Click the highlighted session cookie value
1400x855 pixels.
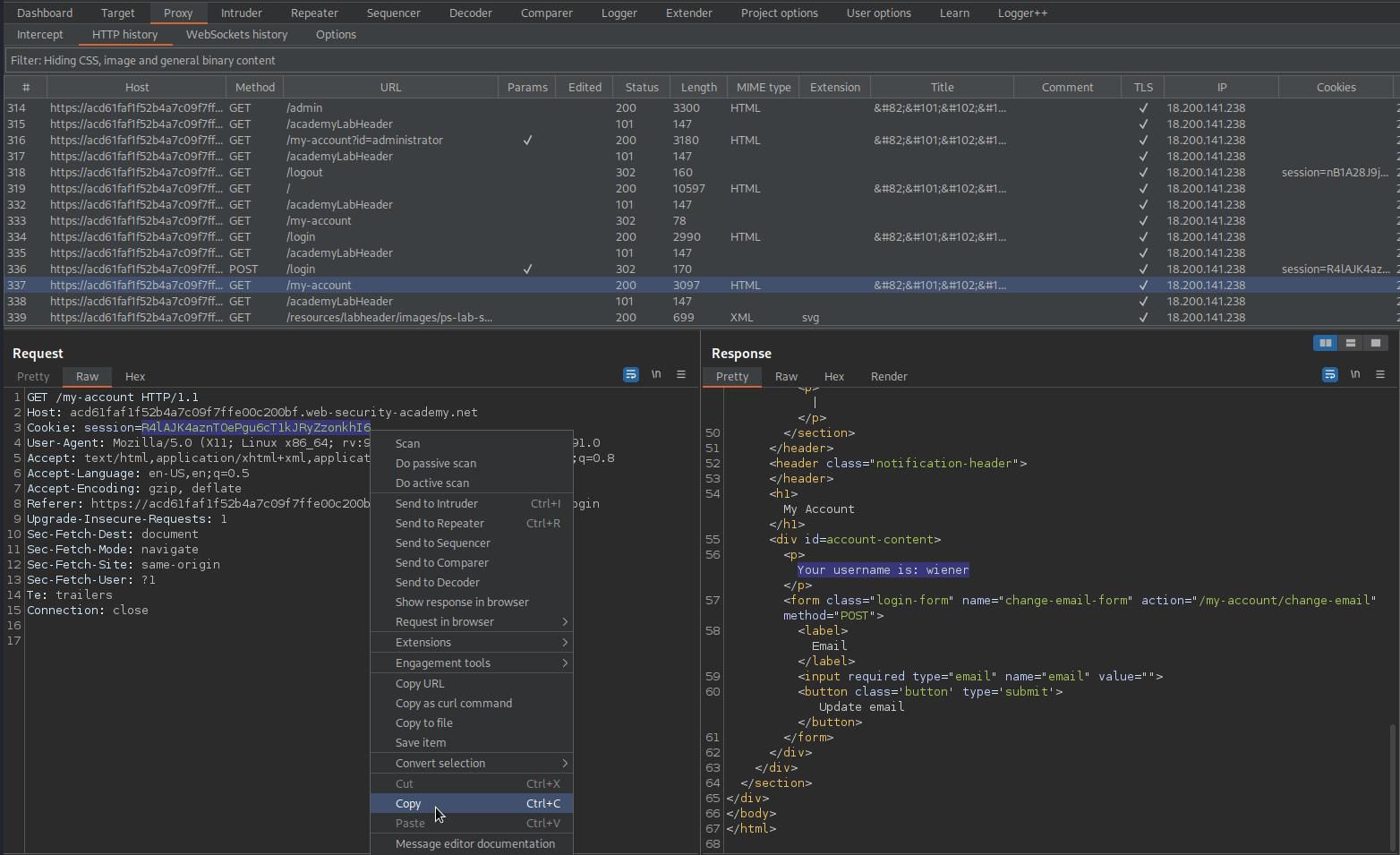[256, 428]
